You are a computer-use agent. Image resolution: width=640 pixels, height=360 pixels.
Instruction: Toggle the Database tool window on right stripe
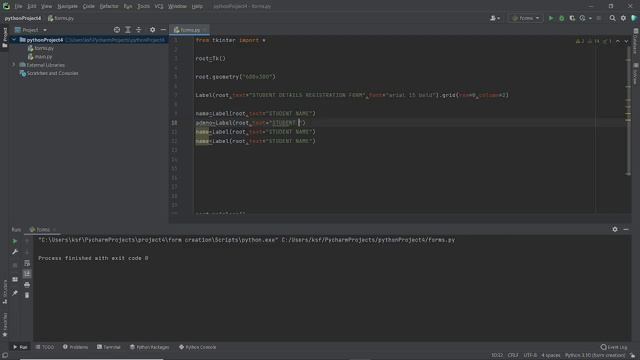pyautogui.click(x=636, y=41)
